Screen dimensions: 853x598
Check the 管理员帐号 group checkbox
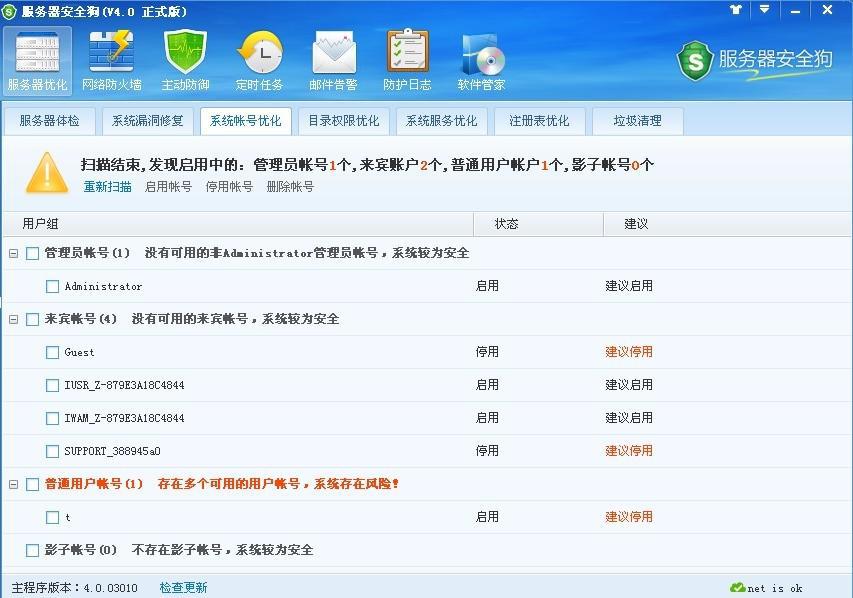click(31, 253)
